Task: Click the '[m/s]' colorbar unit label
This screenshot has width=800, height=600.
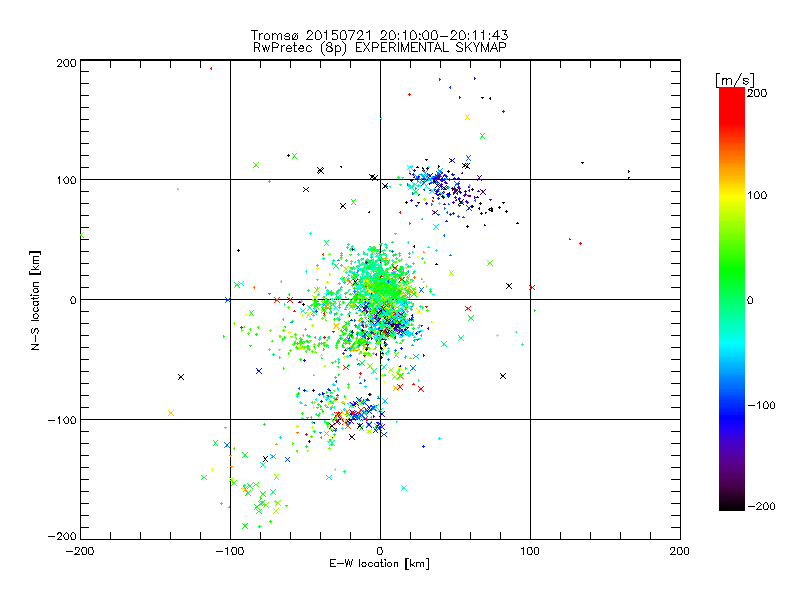Action: [735, 80]
